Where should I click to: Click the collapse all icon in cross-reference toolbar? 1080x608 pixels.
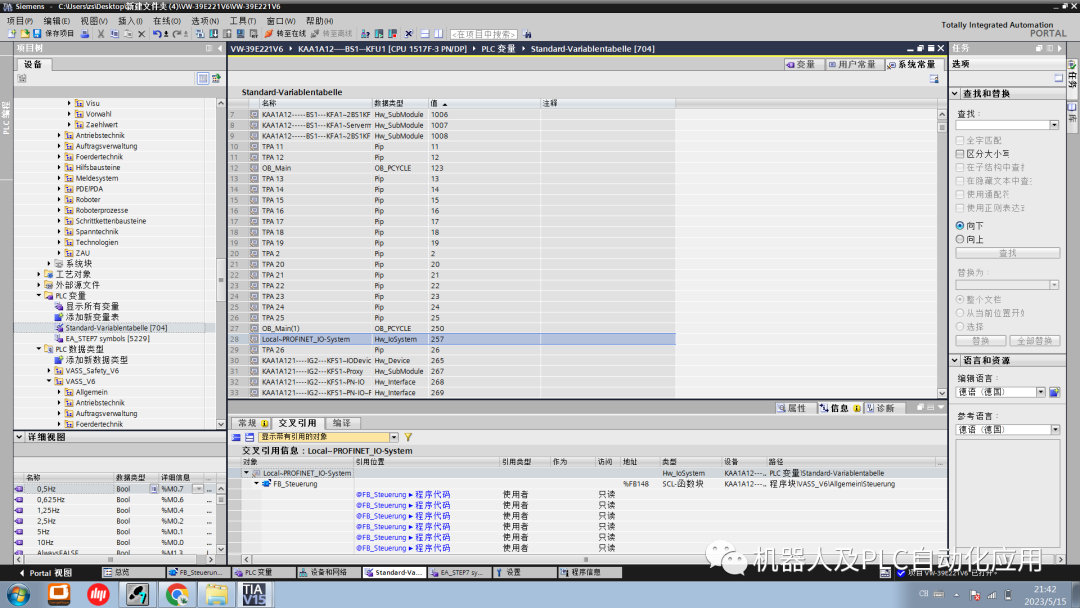[x=236, y=437]
